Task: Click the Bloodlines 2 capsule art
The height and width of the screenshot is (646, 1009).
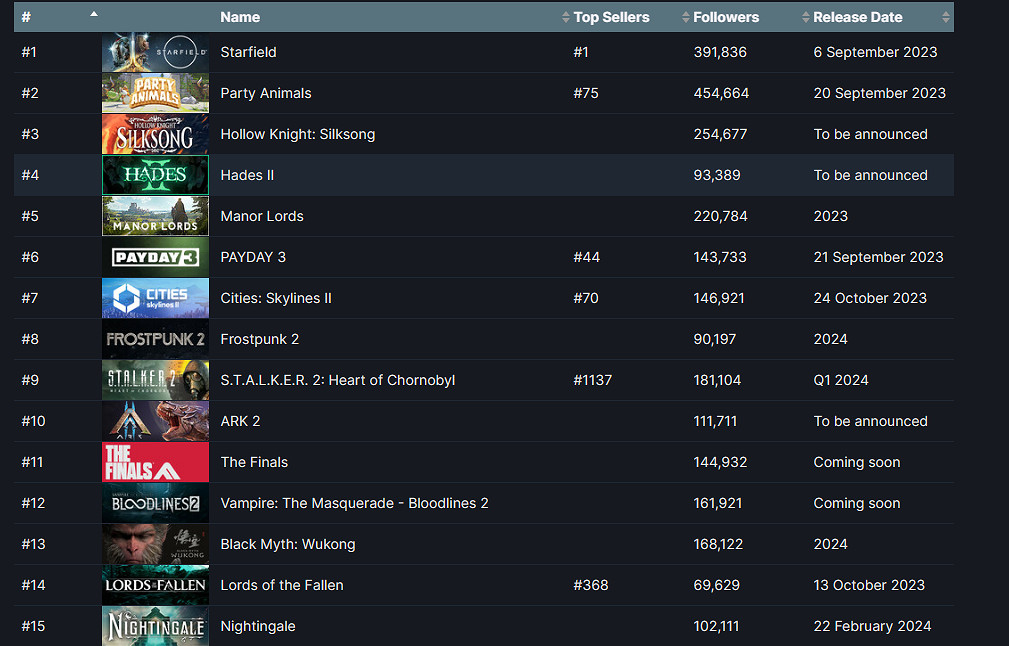Action: [155, 503]
